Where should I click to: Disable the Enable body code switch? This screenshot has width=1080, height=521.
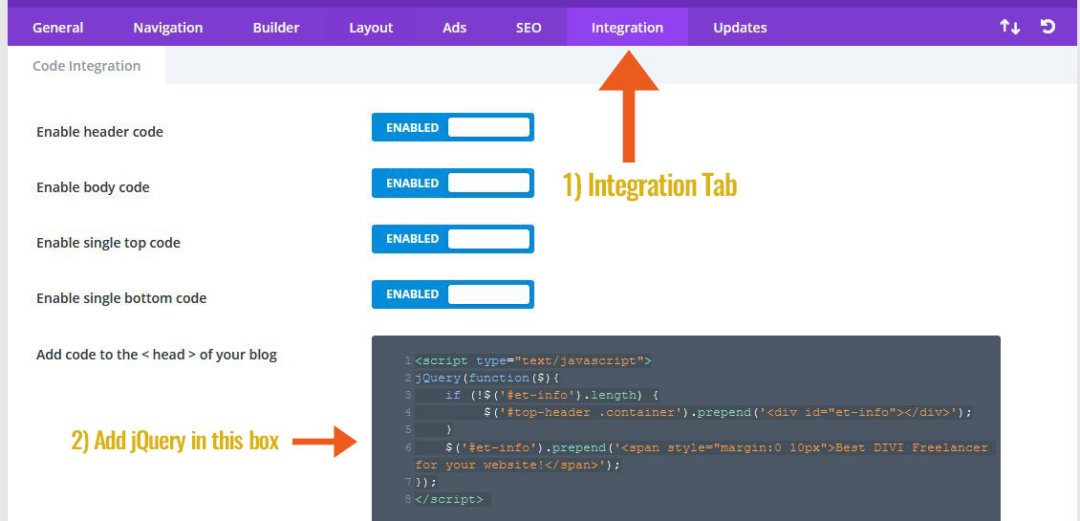pyautogui.click(x=453, y=183)
